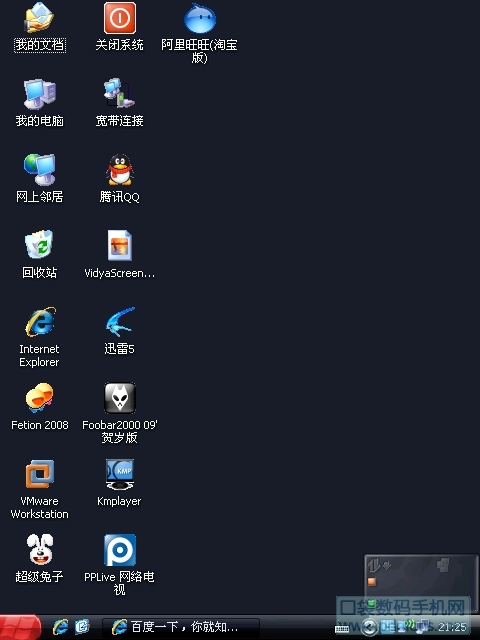Launch Internet Explorer from quick launch bar
The width and height of the screenshot is (480, 640).
(60, 627)
